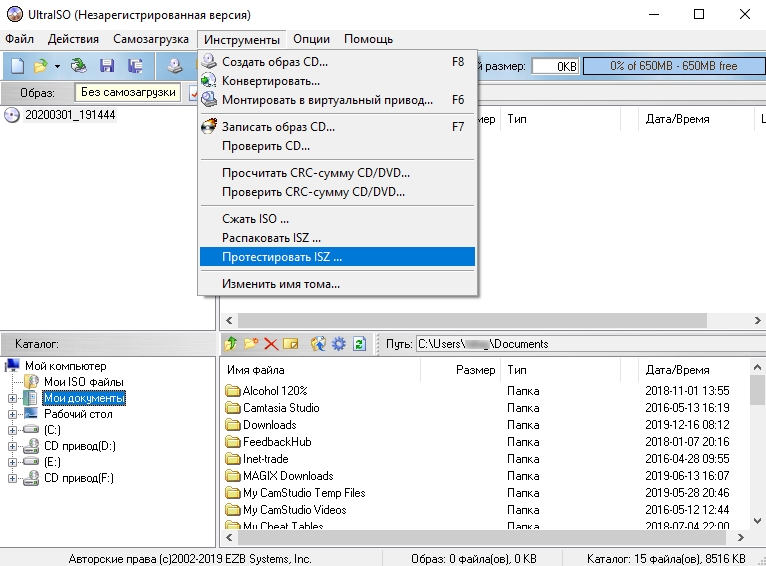Expand the Мои документы tree node
This screenshot has width=766, height=566.
click(x=12, y=398)
